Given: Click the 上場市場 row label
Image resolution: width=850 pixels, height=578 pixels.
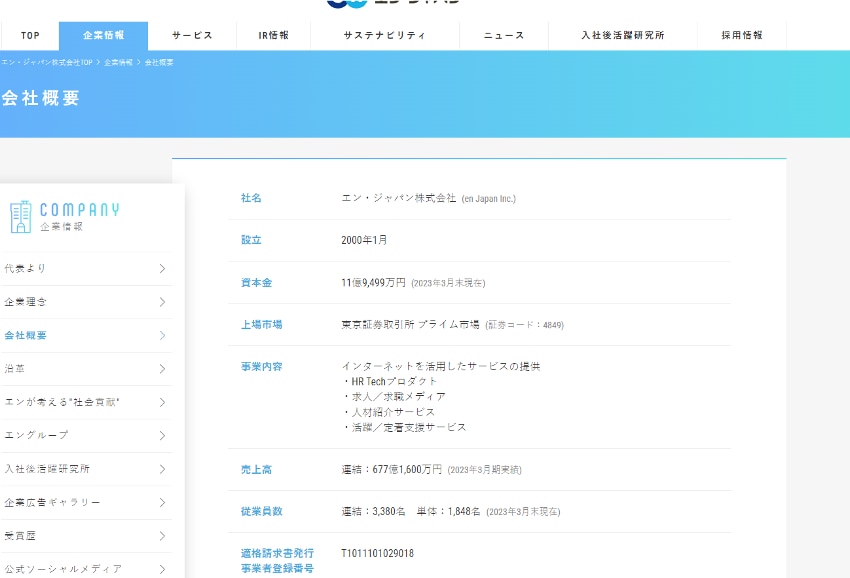Looking at the screenshot, I should (261, 325).
